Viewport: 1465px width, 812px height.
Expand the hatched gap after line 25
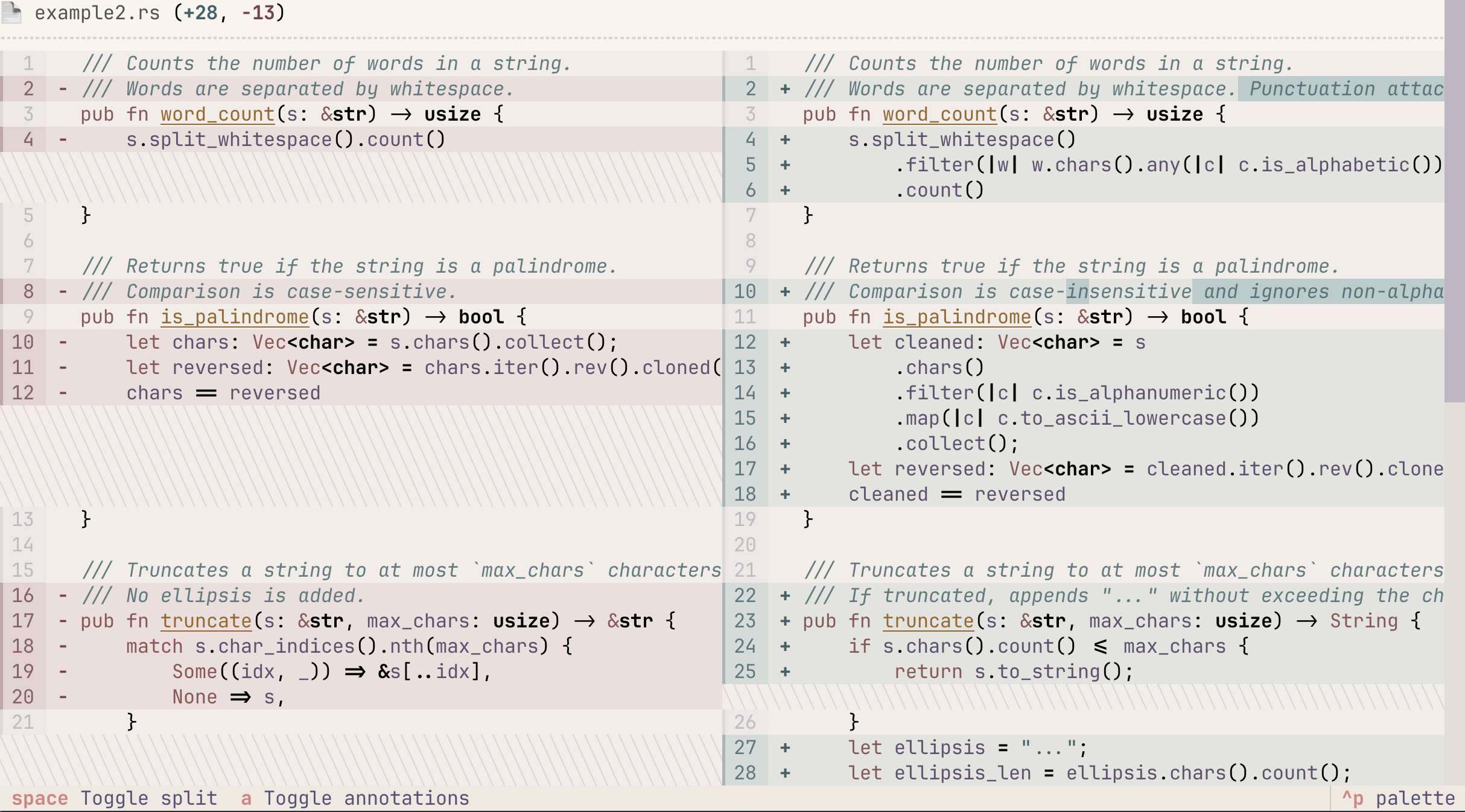tap(1086, 697)
